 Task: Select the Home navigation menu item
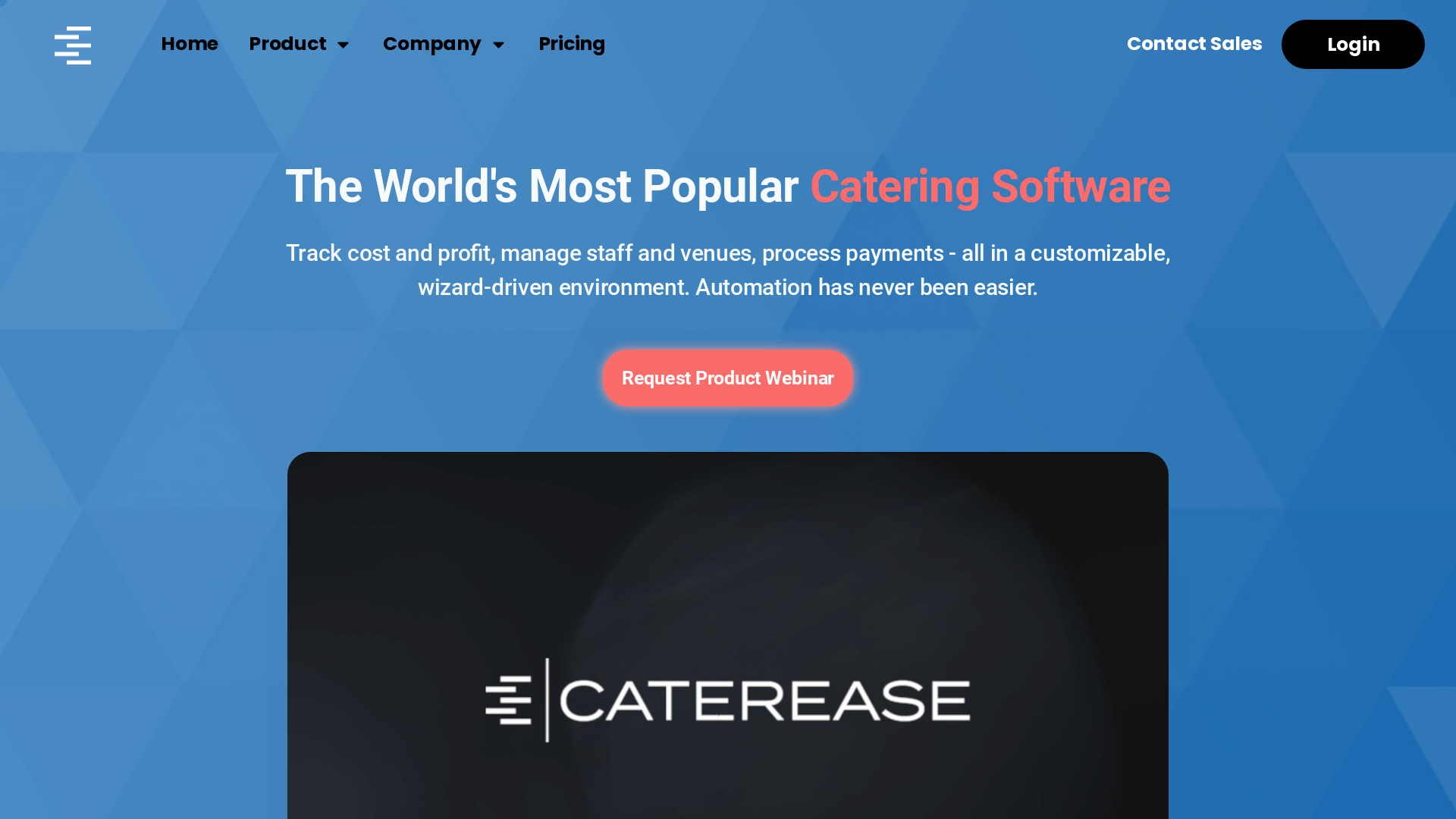(x=189, y=43)
